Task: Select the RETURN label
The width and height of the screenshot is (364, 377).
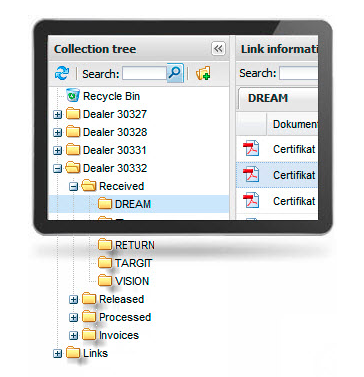Action: (135, 245)
